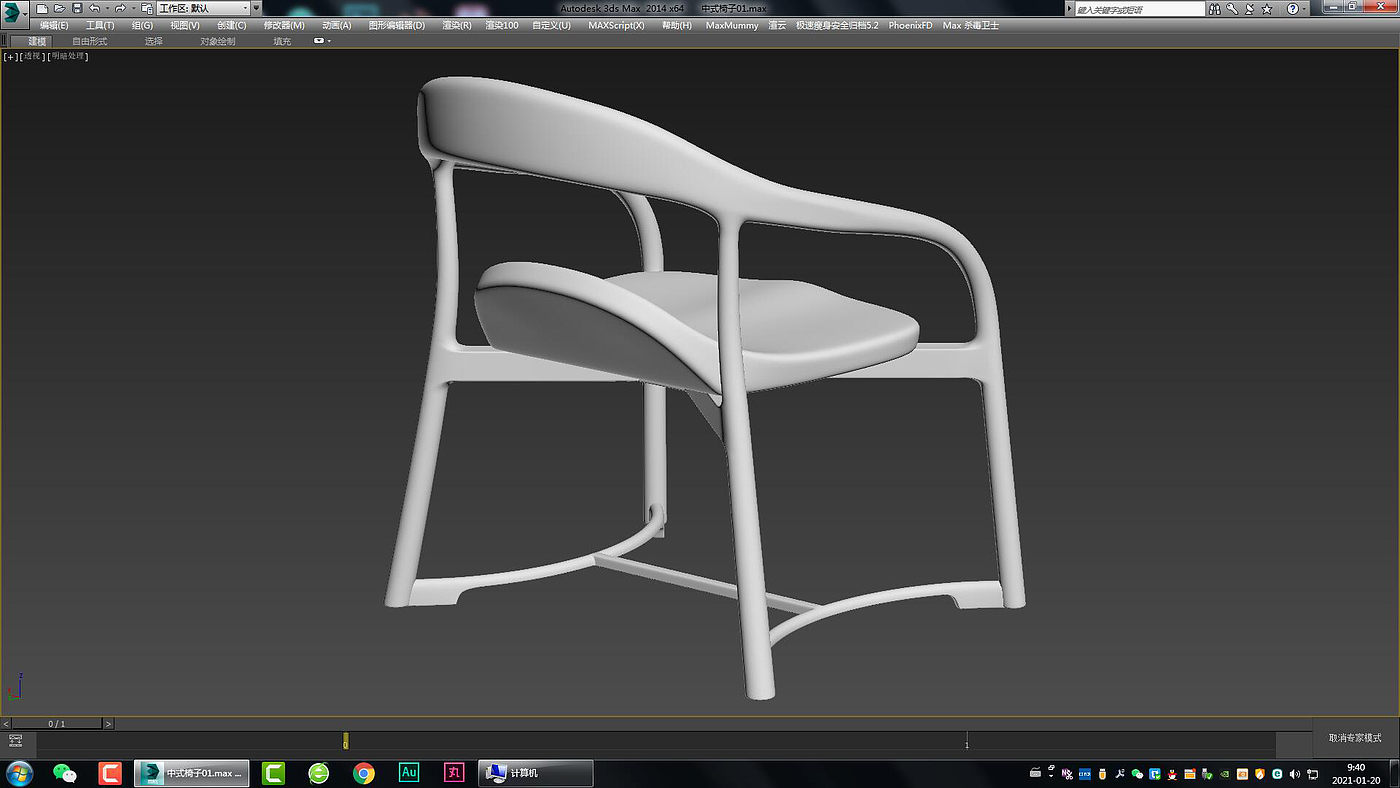1400x788 pixels.
Task: Click the viewport [+] menu label
Action: coord(11,56)
